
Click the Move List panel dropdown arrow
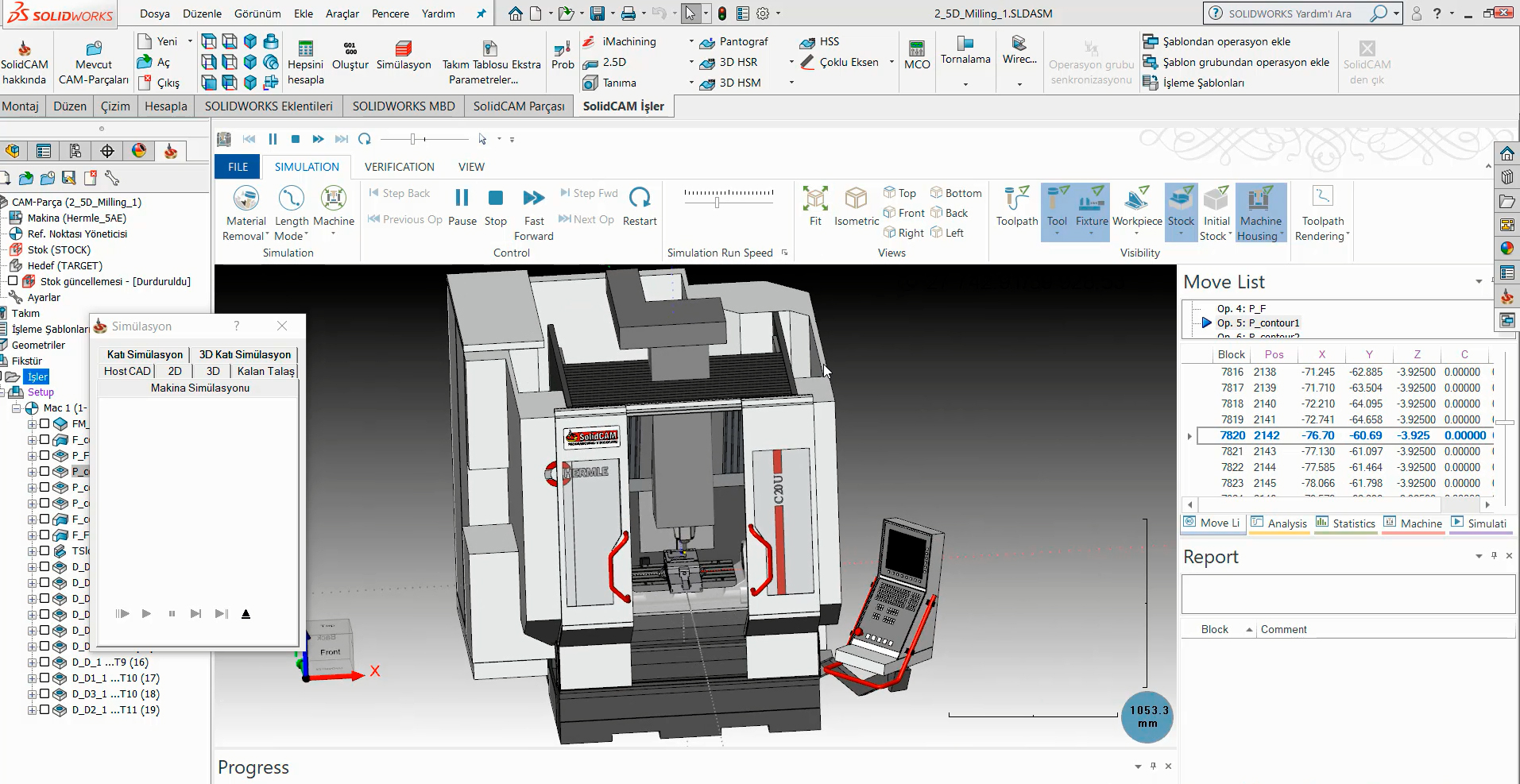point(1479,282)
